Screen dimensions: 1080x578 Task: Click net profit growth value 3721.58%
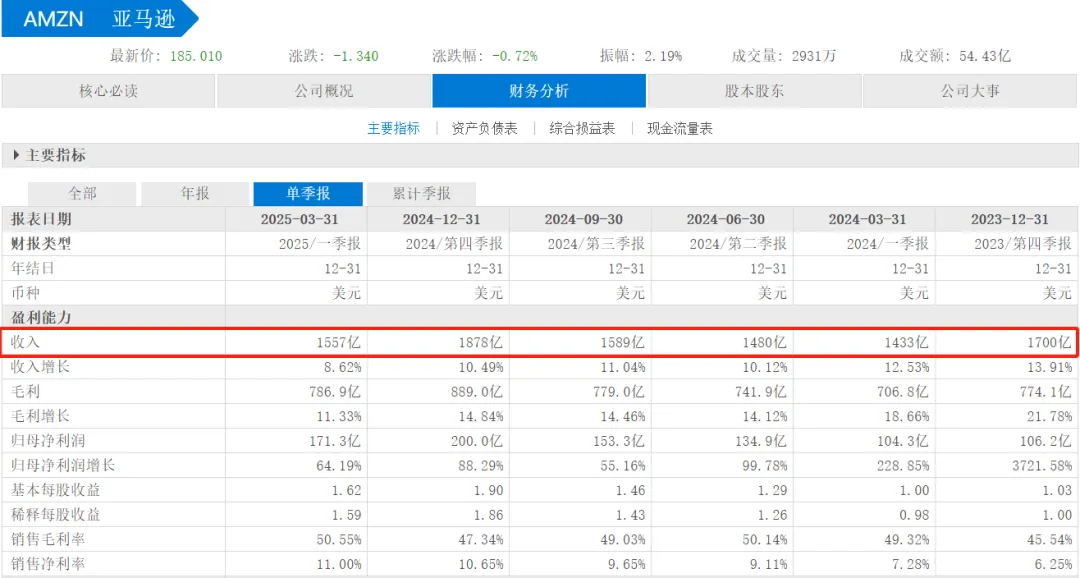click(x=1041, y=466)
